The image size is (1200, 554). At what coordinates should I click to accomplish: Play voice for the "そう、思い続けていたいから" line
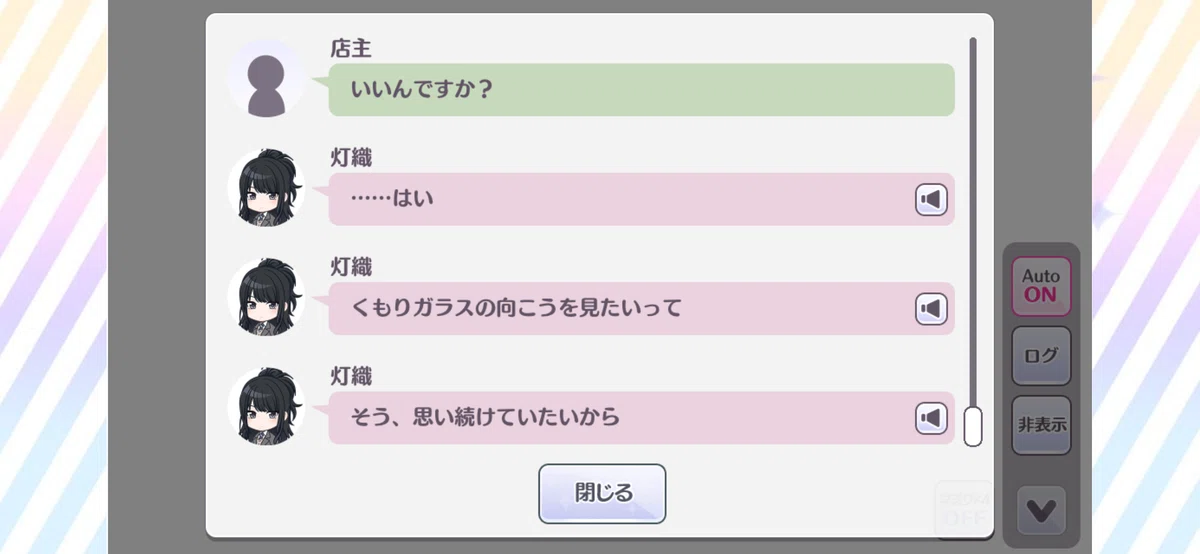click(x=931, y=418)
